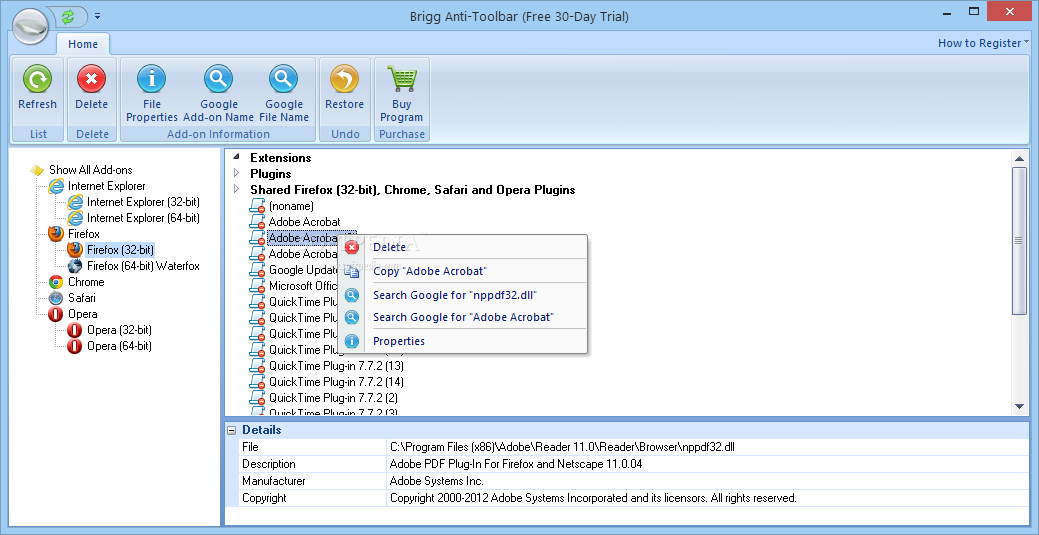The height and width of the screenshot is (535, 1039).
Task: Select Show All Add-ons tree node
Action: pyautogui.click(x=91, y=170)
